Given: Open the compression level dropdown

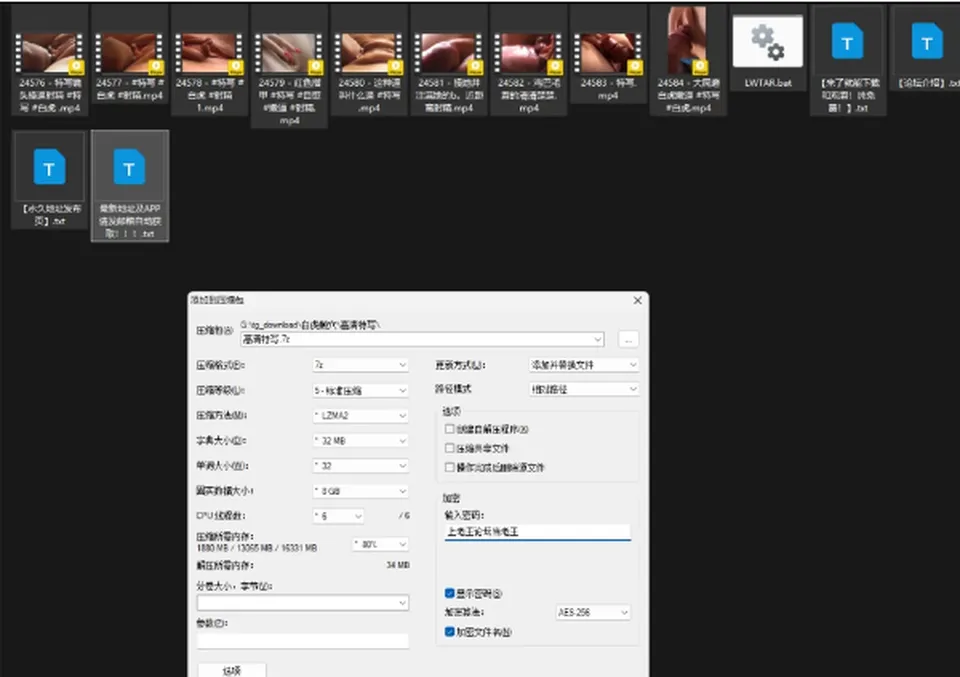Looking at the screenshot, I should pos(360,390).
